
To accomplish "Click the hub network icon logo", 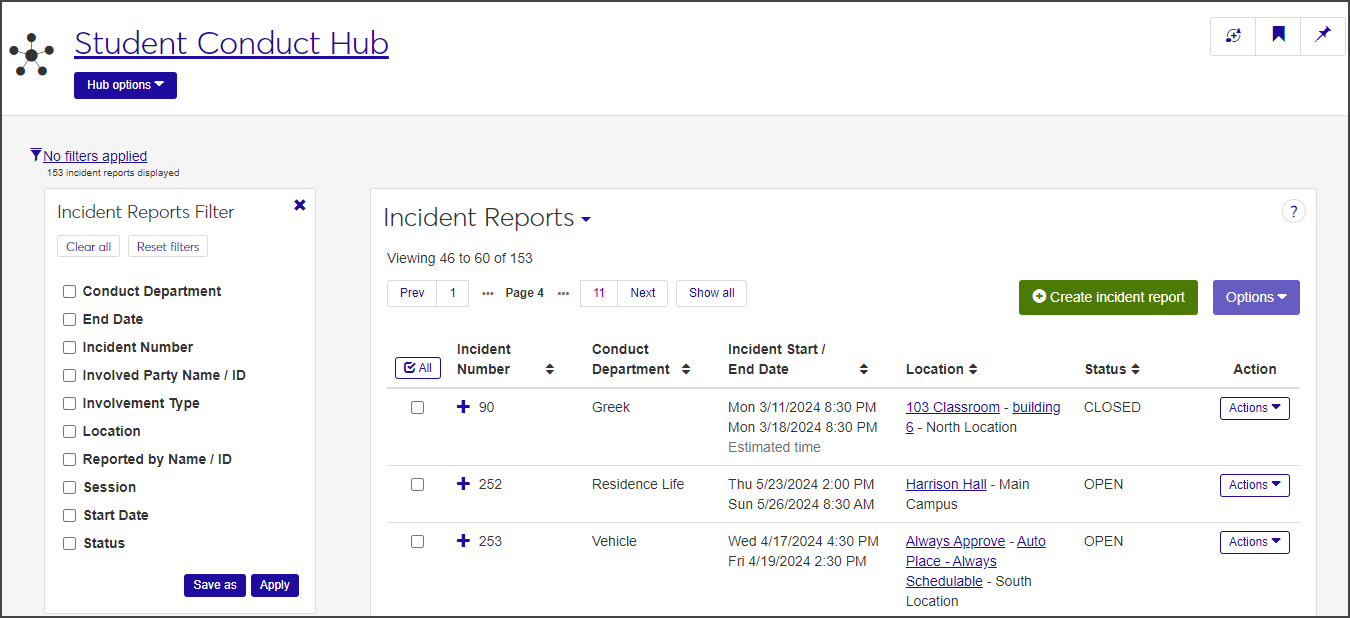I will [32, 54].
